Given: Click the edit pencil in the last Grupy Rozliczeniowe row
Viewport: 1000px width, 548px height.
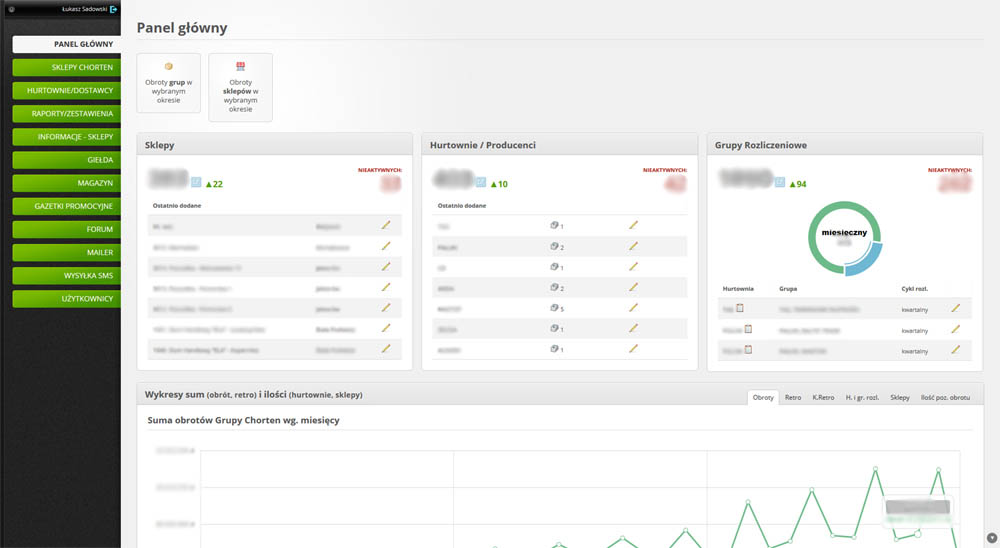Looking at the screenshot, I should point(956,349).
